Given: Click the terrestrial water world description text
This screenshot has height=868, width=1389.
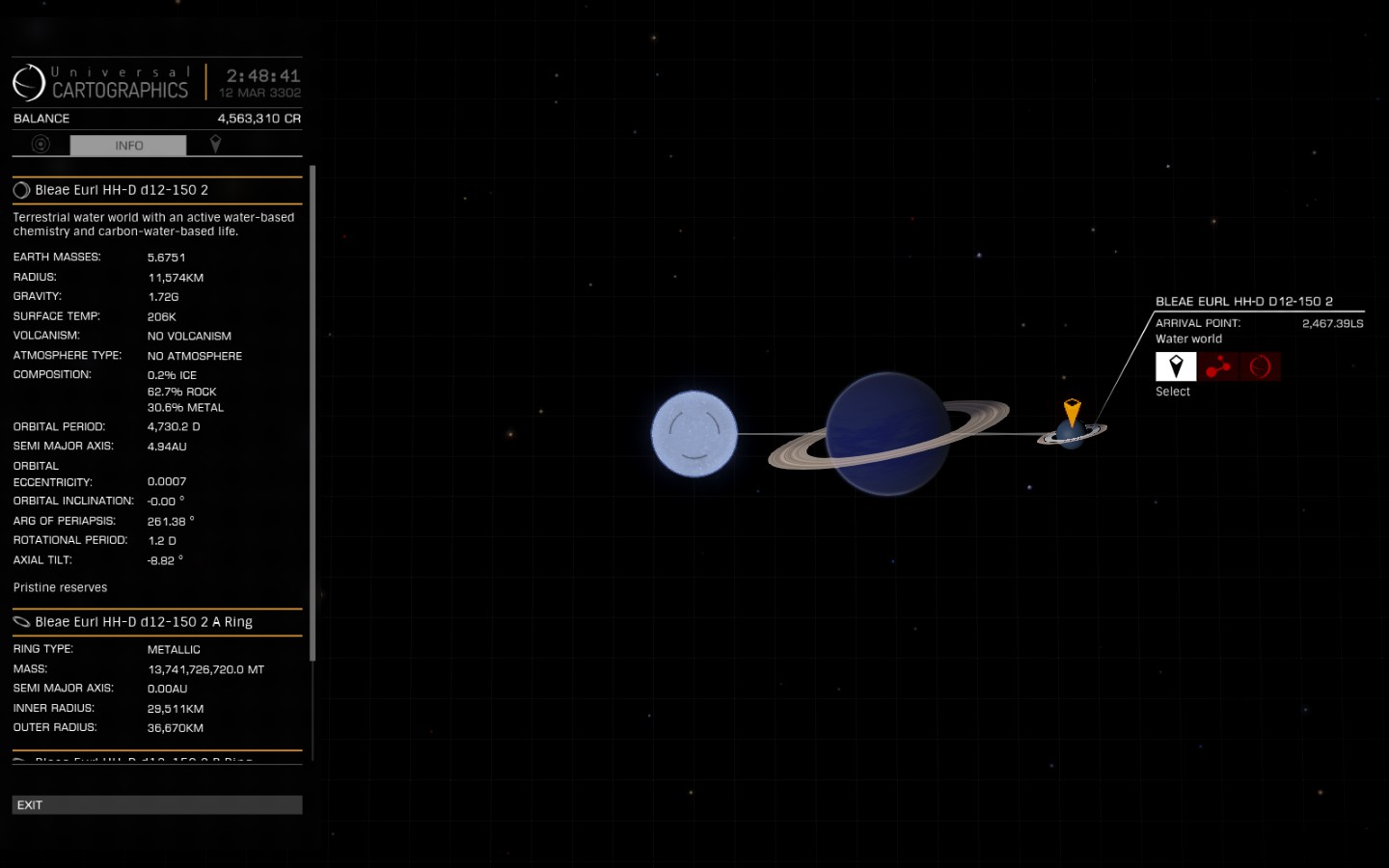Looking at the screenshot, I should [x=153, y=225].
